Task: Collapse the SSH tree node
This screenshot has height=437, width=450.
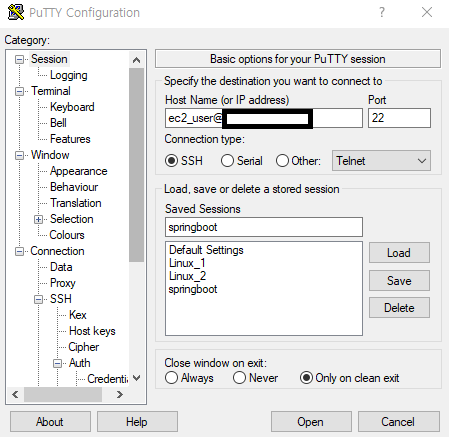Action: [38, 299]
